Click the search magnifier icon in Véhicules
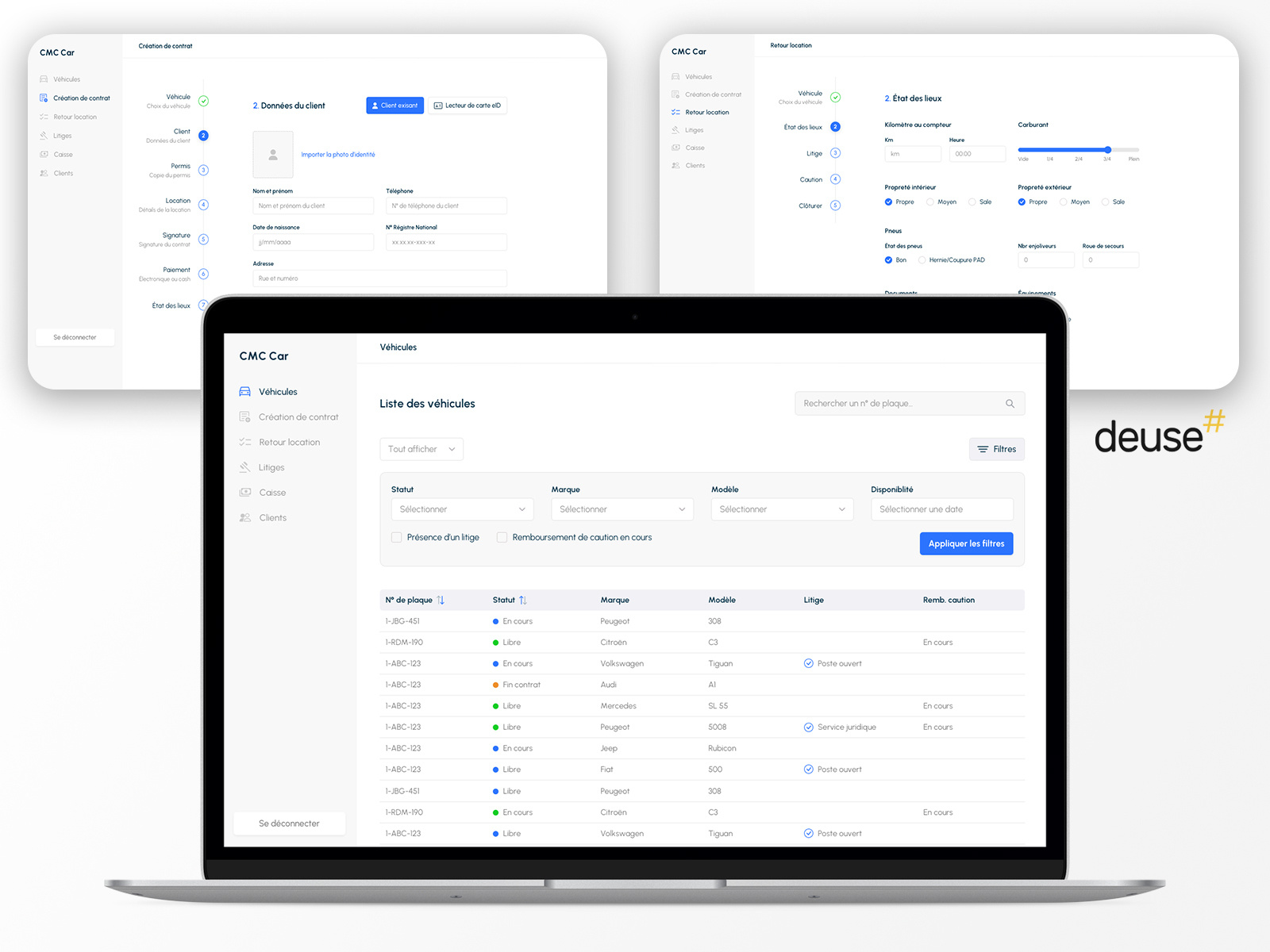Screen dimensions: 1270x952 click(1010, 403)
